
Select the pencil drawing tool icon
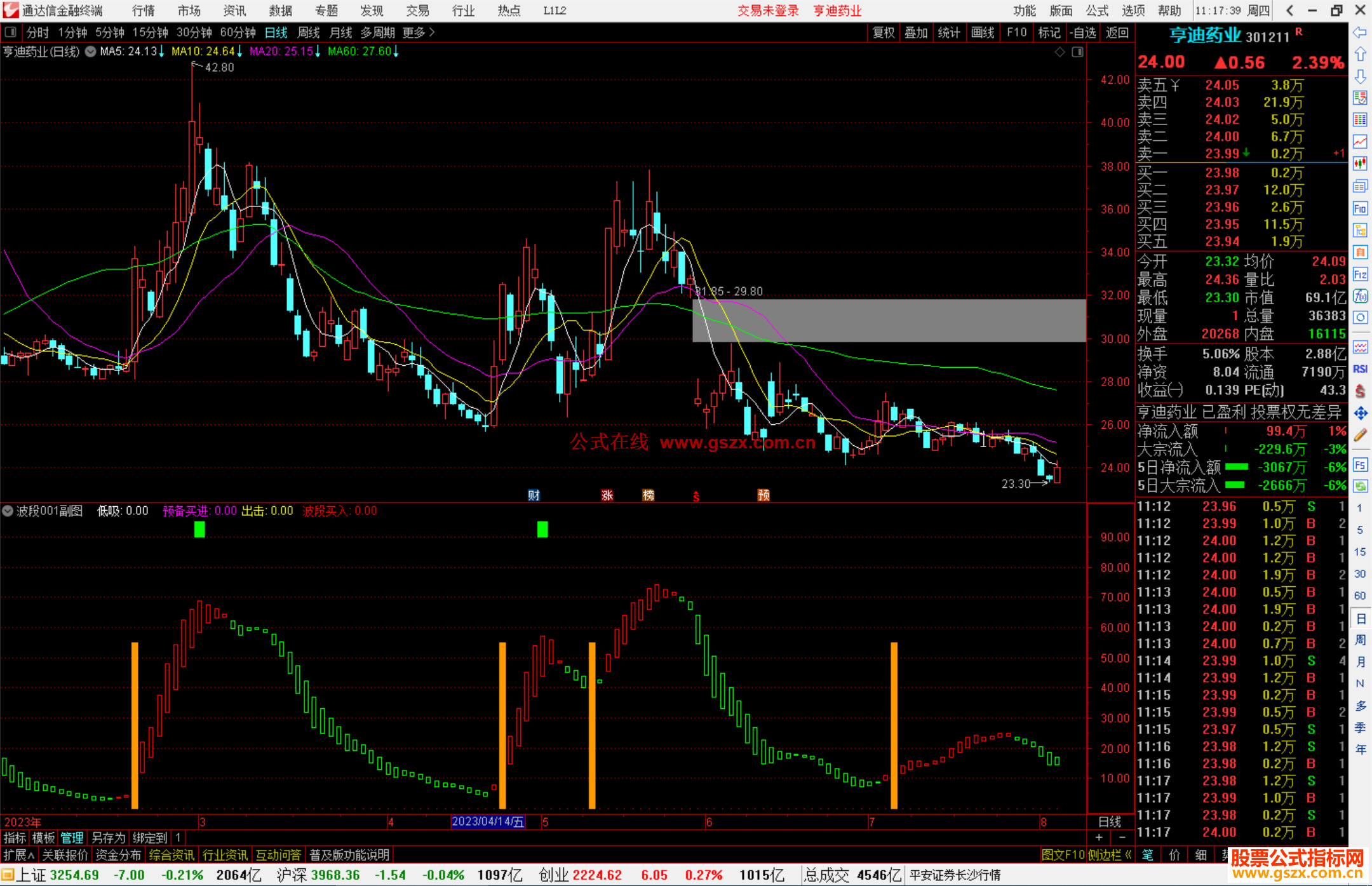click(x=1360, y=435)
